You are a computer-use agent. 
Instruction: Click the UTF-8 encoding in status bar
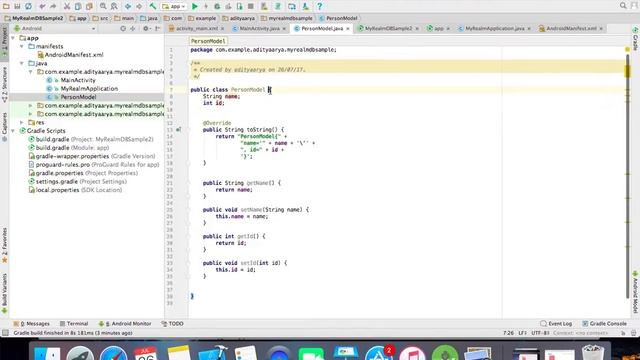[540, 333]
